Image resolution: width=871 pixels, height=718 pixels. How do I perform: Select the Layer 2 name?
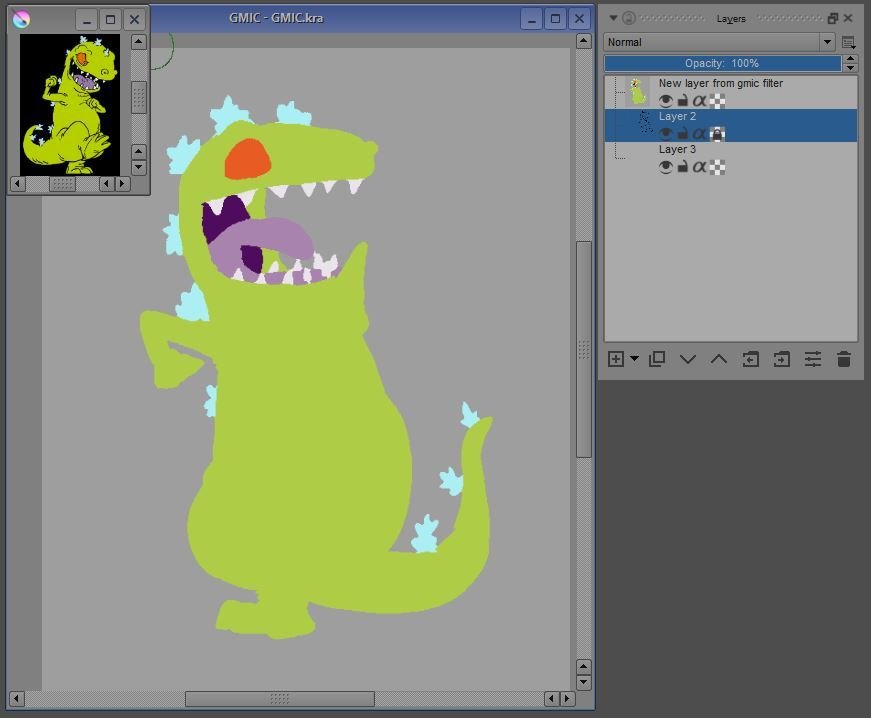[677, 117]
